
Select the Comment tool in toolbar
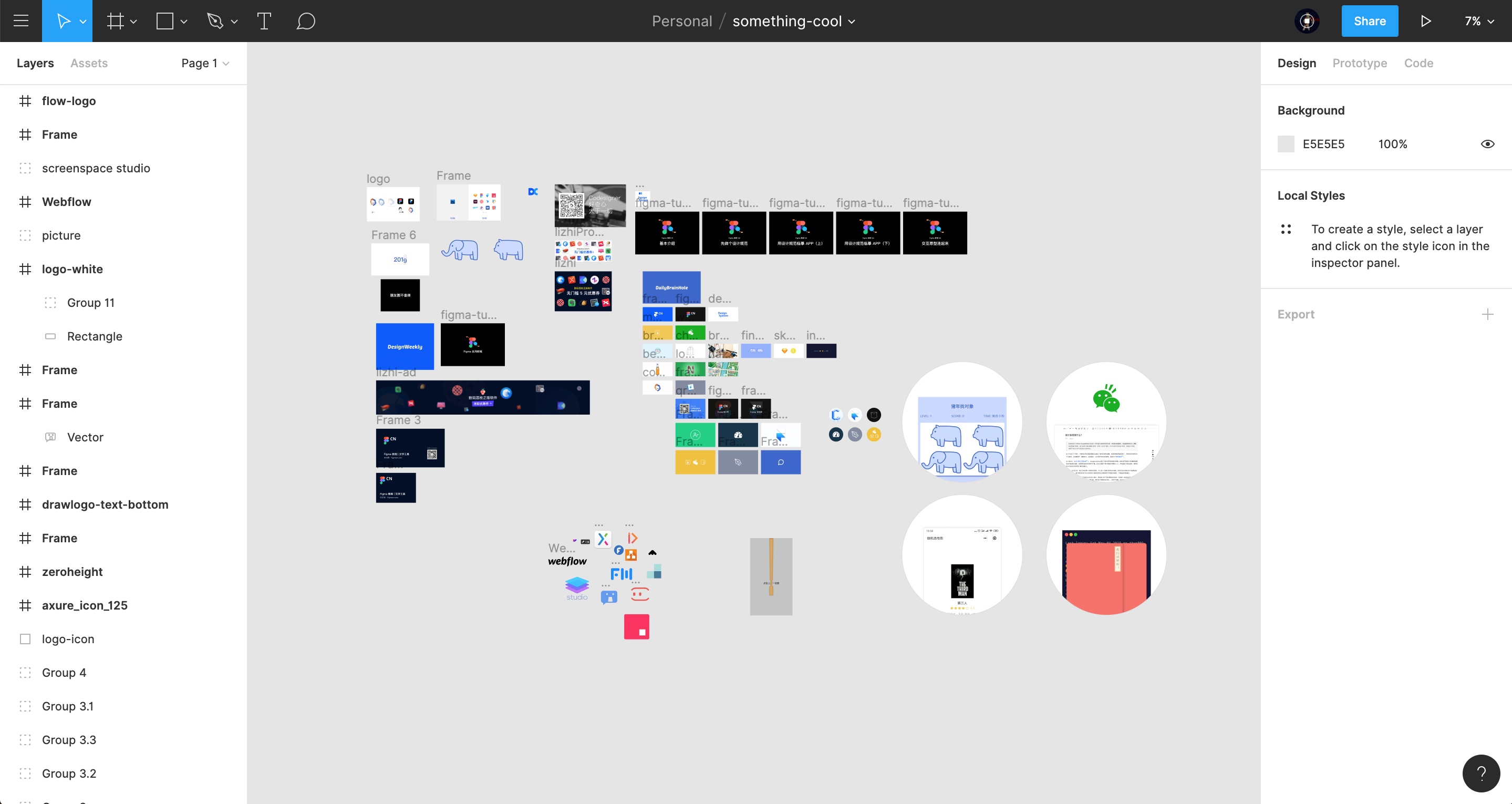[x=307, y=21]
